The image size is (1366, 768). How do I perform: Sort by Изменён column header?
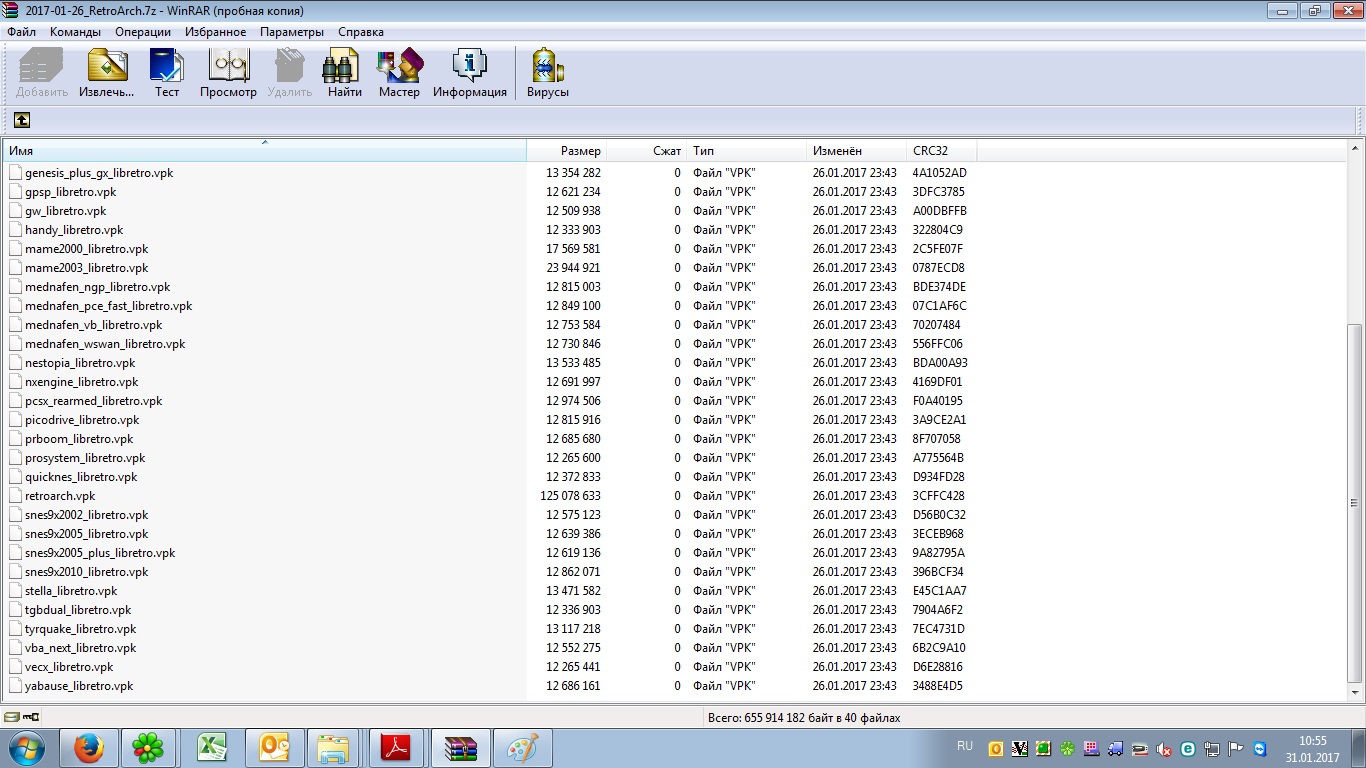(856, 151)
